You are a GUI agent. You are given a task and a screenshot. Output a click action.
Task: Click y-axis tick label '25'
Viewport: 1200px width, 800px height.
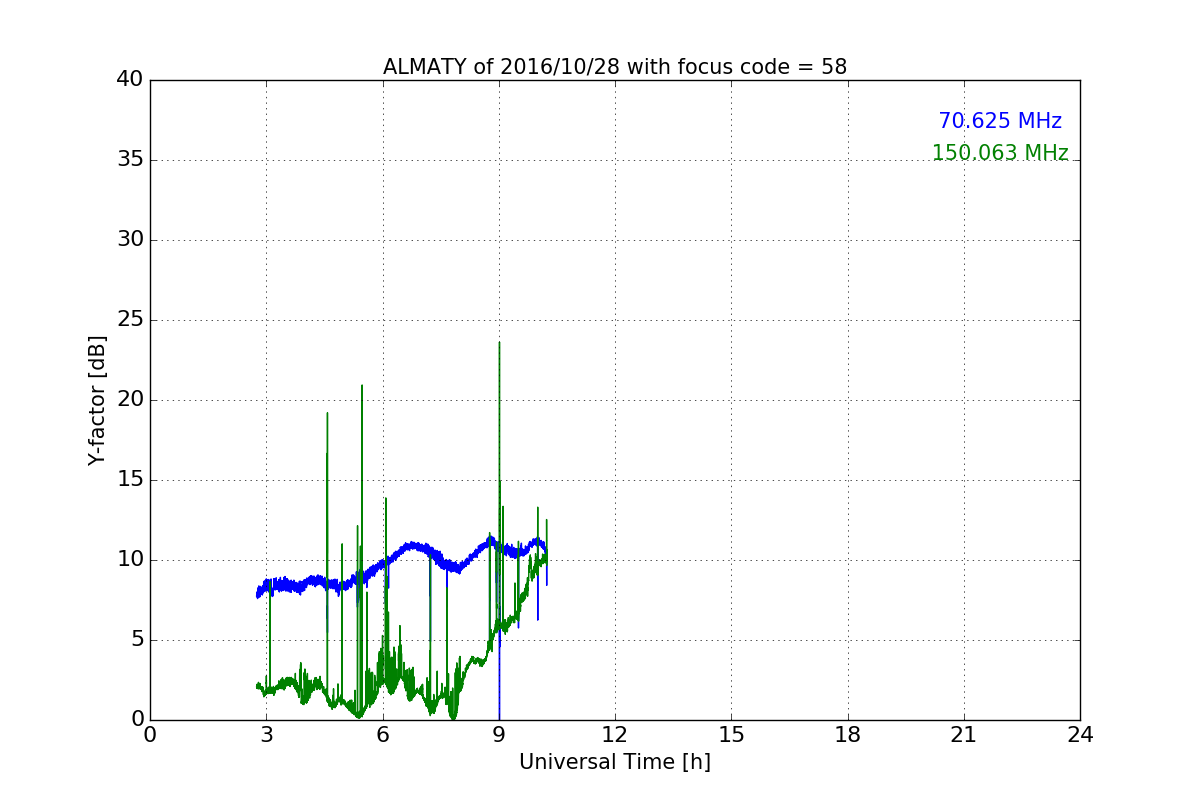(130, 320)
